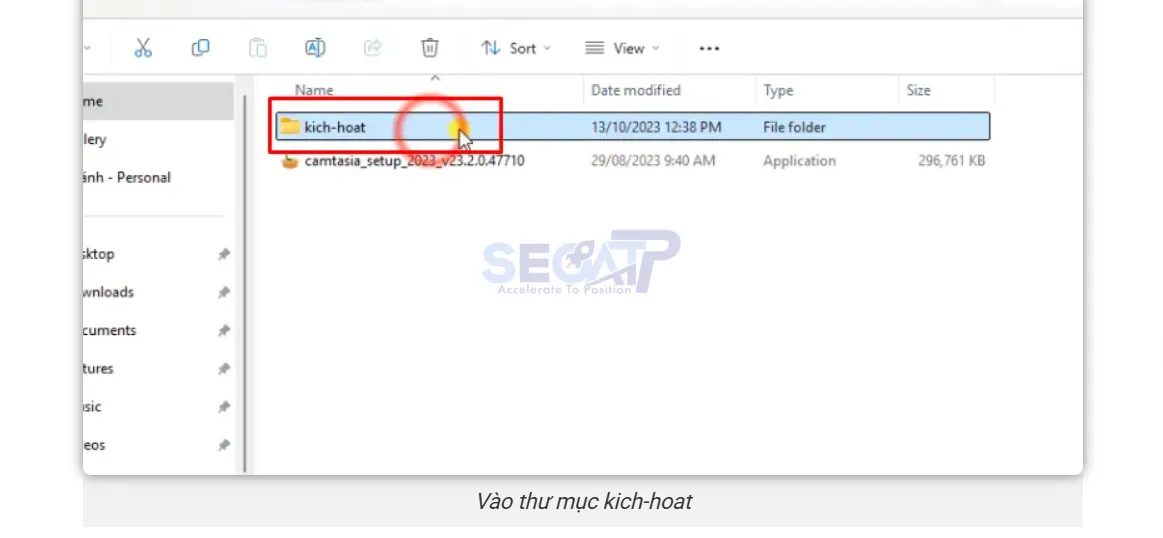
Task: Sort by the Date modified column header
Action: (x=636, y=90)
